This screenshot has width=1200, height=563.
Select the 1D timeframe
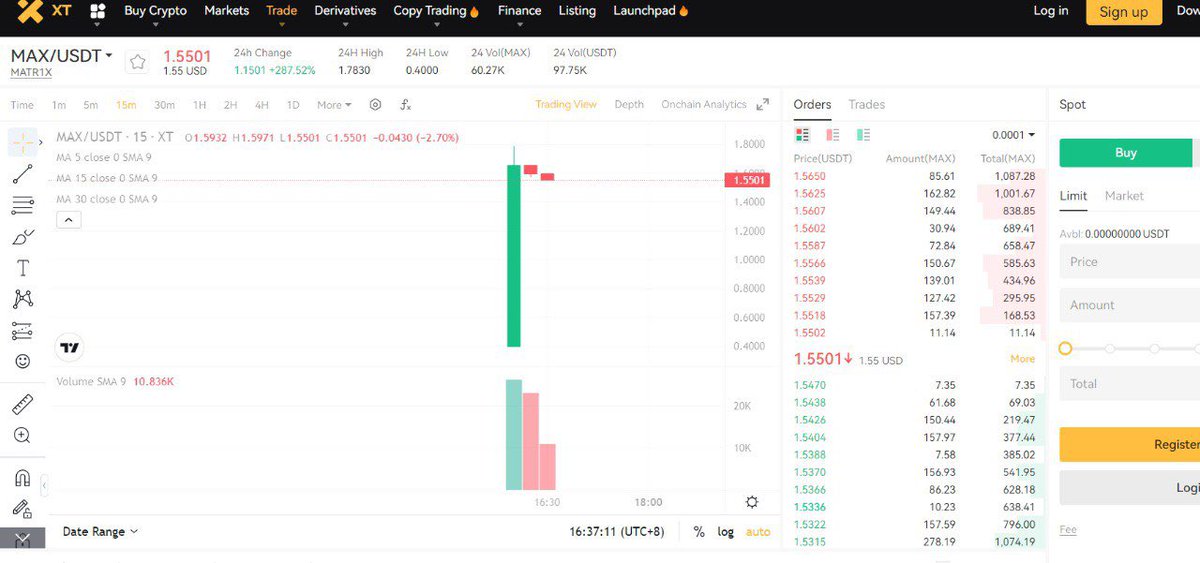click(293, 105)
